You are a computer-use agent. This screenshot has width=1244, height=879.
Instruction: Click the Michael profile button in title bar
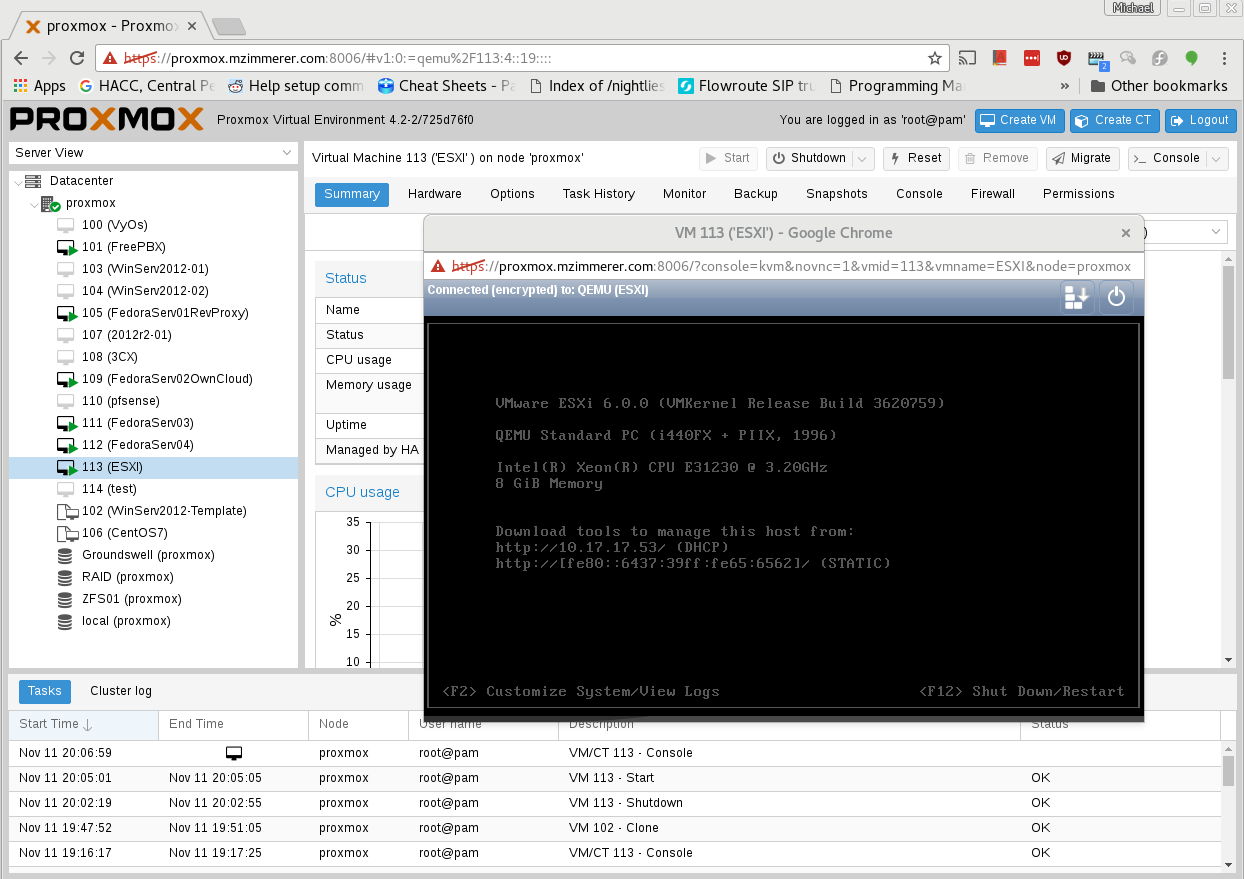point(1131,8)
